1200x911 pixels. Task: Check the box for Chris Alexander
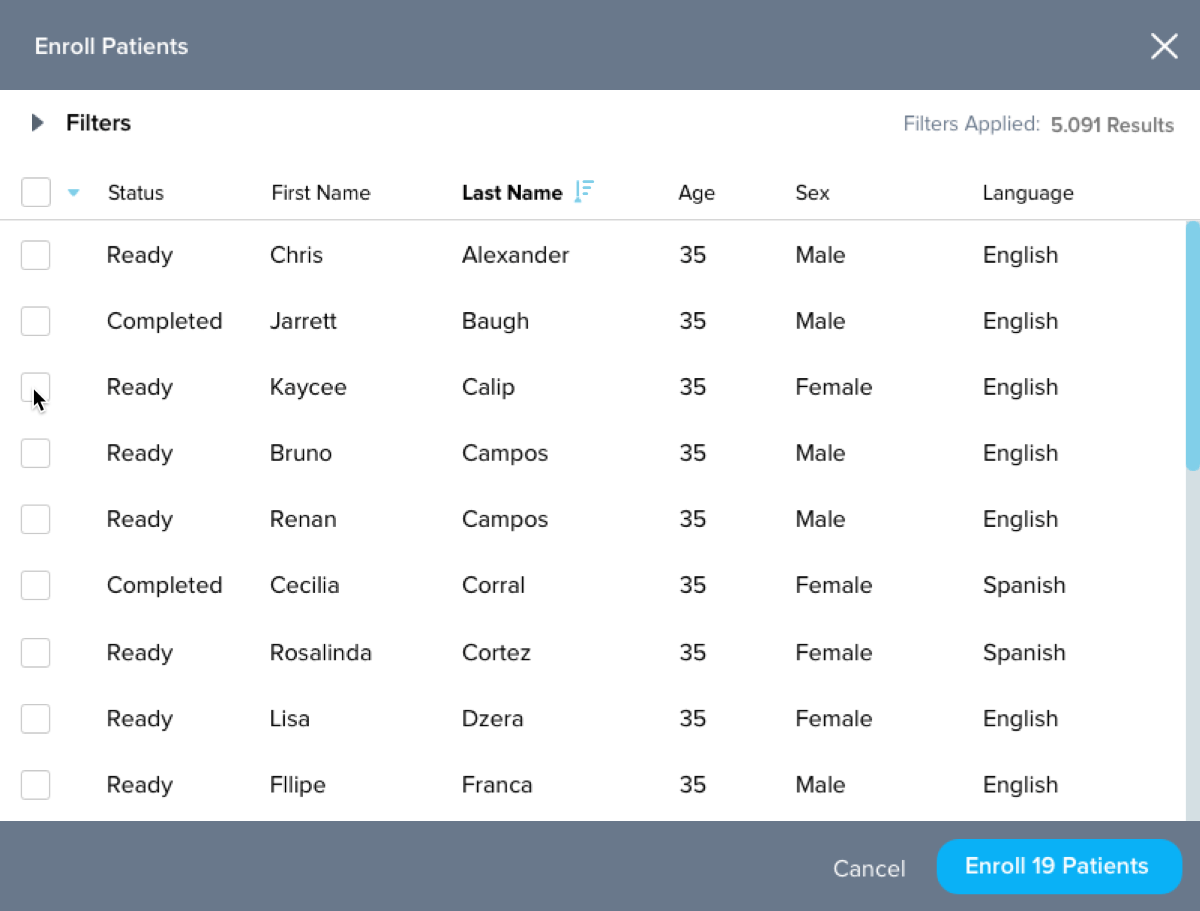tap(36, 255)
